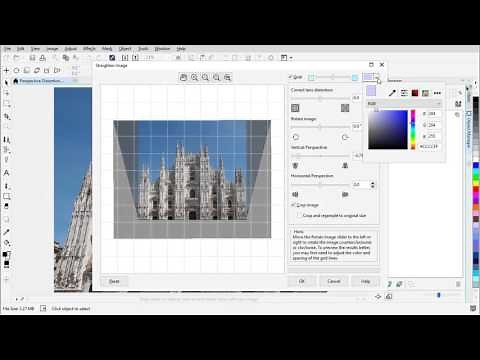Open the Image menu

(x=52, y=49)
